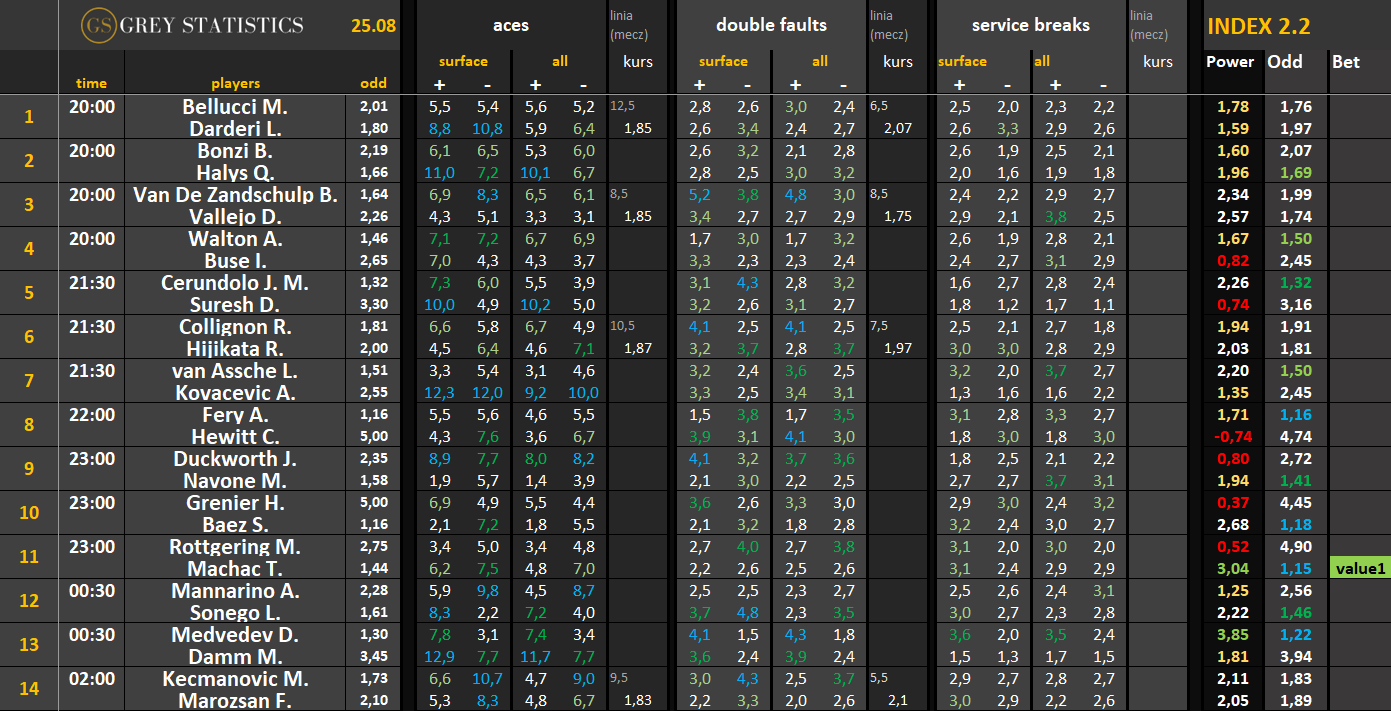1391x711 pixels.
Task: Click Halys Q. surface aces 11,0
Action: coord(440,172)
